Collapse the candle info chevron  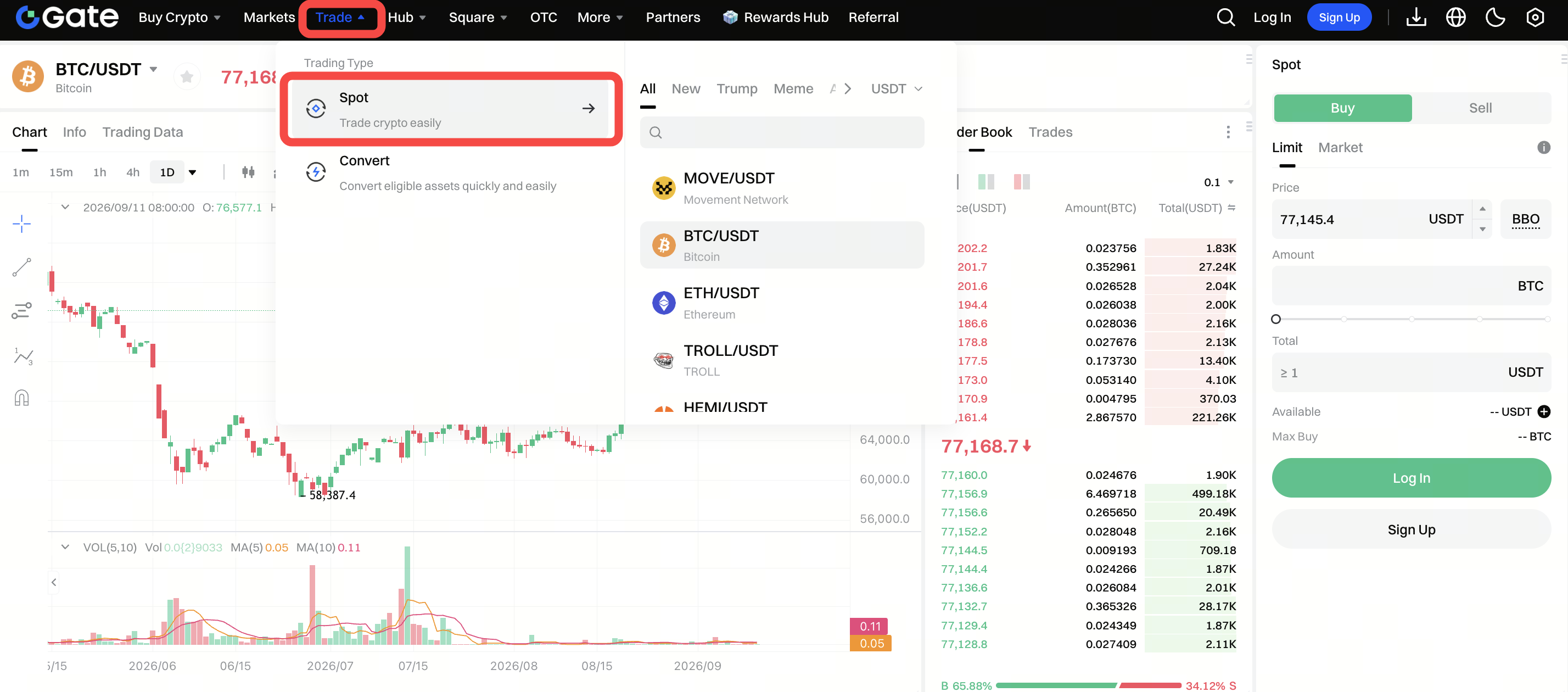tap(65, 207)
